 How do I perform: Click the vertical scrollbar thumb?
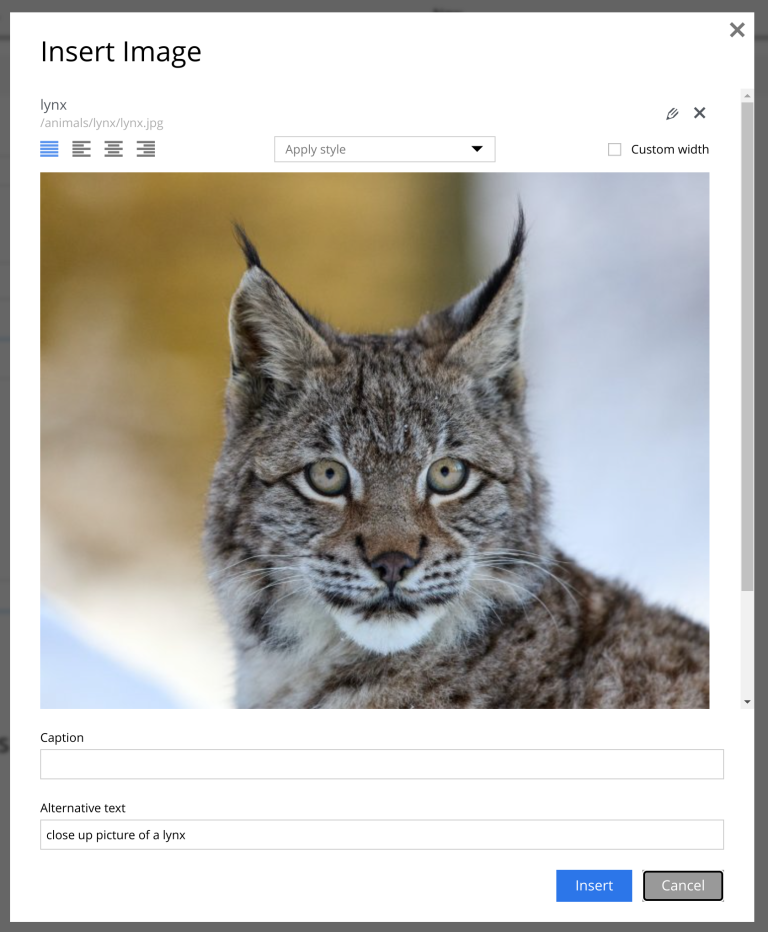tap(747, 347)
